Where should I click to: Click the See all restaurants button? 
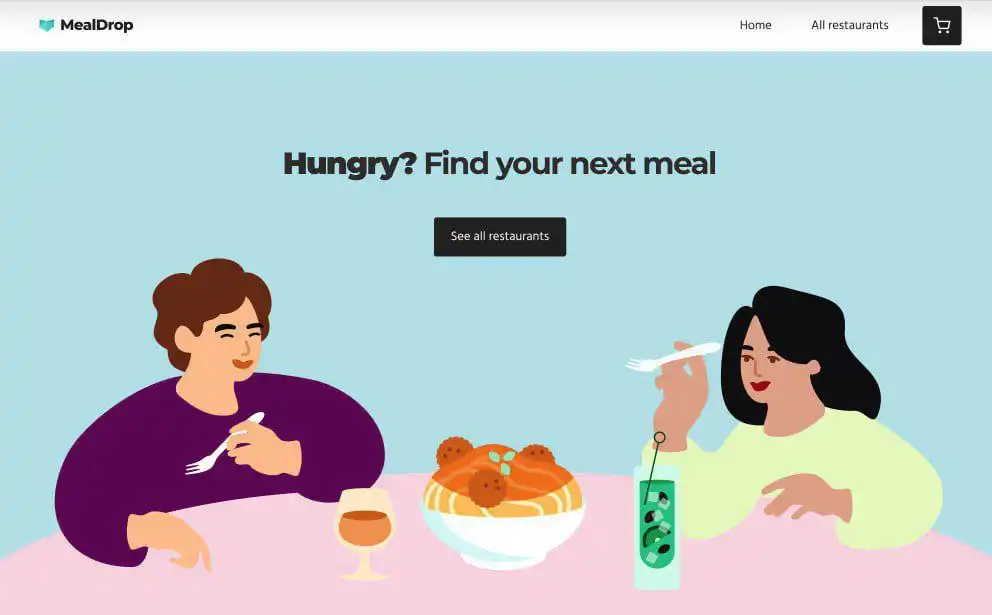point(500,237)
